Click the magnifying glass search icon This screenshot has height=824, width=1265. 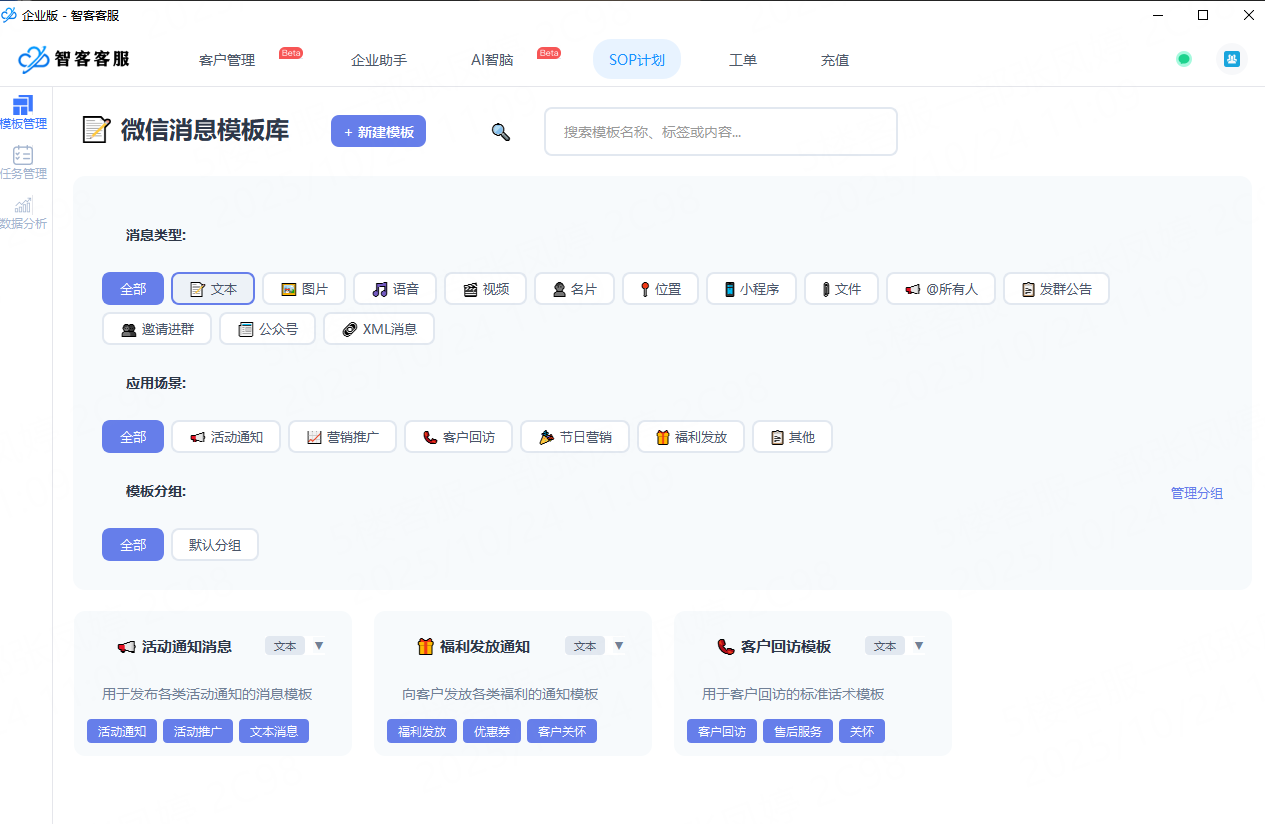(x=500, y=131)
